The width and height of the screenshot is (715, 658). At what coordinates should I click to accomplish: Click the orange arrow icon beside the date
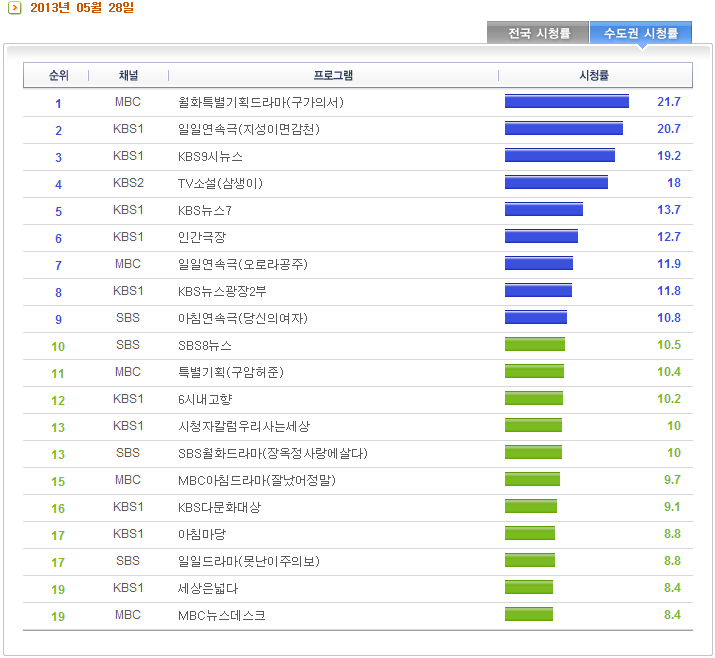15,8
